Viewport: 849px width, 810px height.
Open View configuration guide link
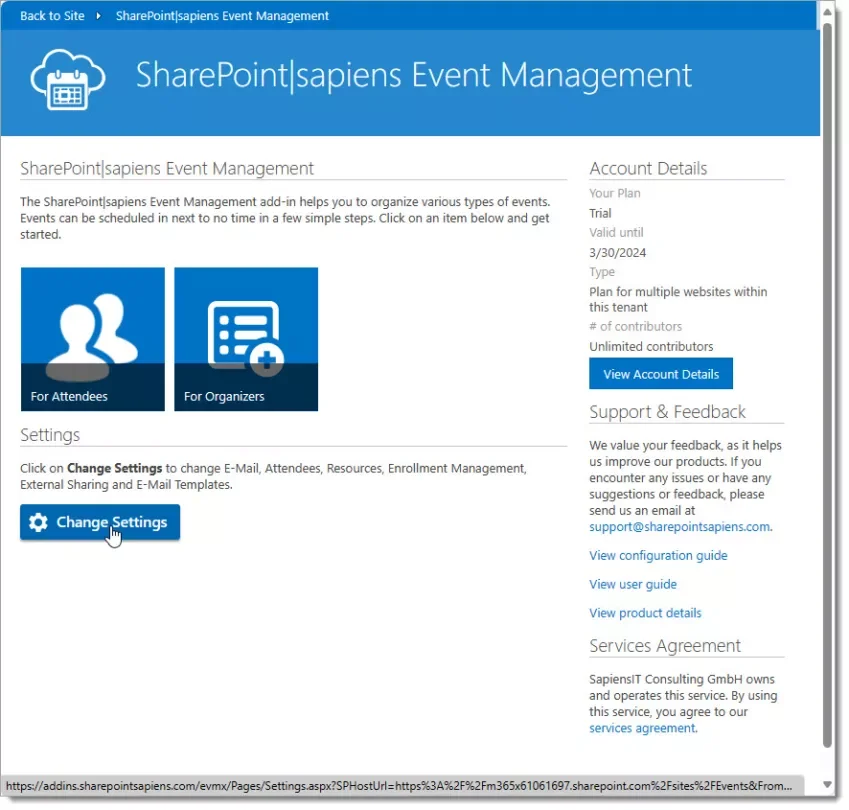click(x=658, y=555)
